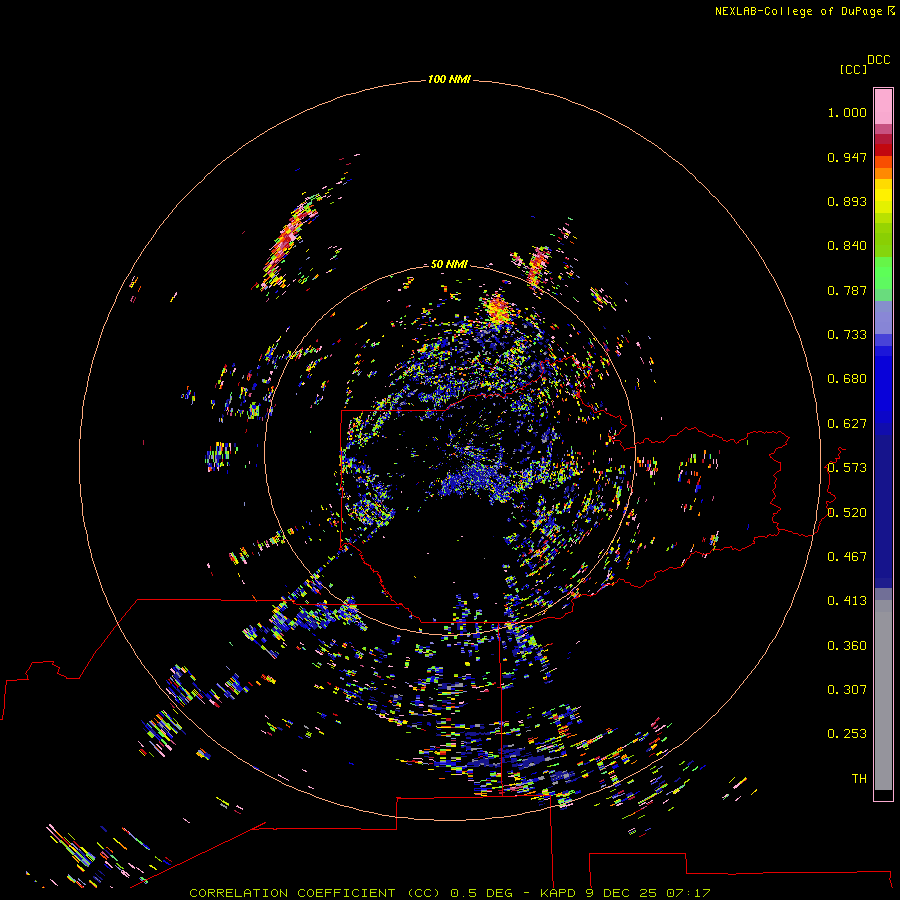Image resolution: width=900 pixels, height=900 pixels.
Task: Click the [CC] units label
Action: (854, 70)
